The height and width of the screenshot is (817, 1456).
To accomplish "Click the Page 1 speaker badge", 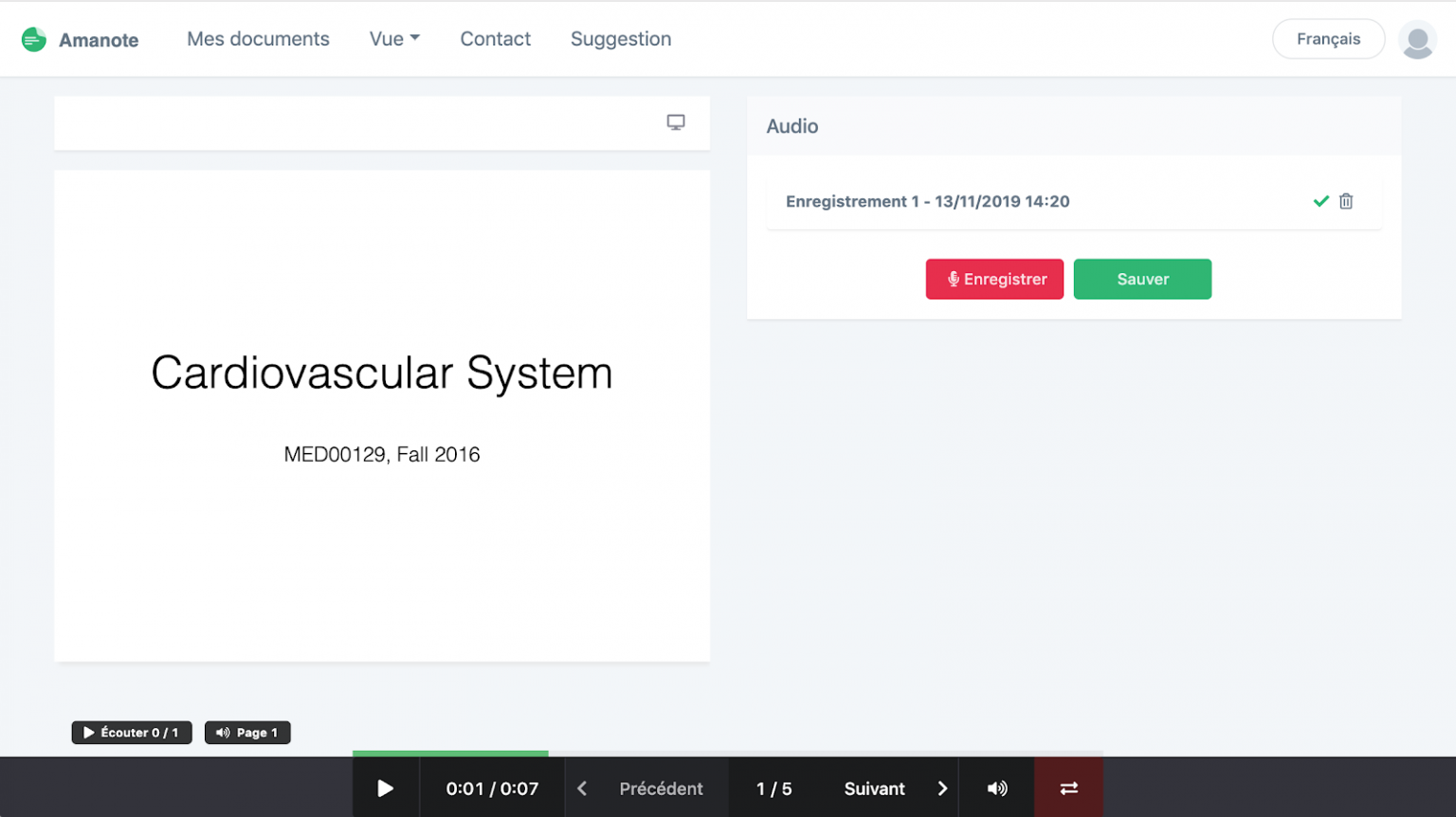I will pos(247,732).
